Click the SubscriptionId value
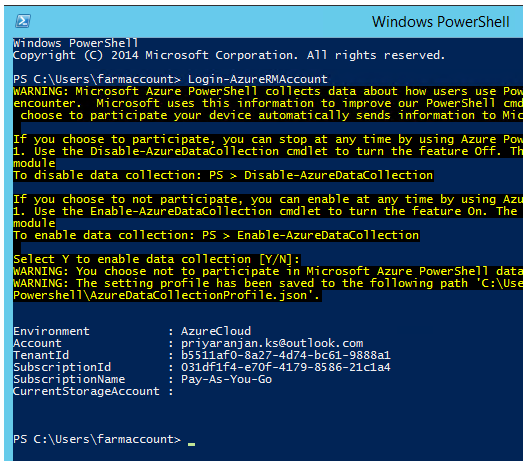This screenshot has width=525, height=463. click(286, 367)
